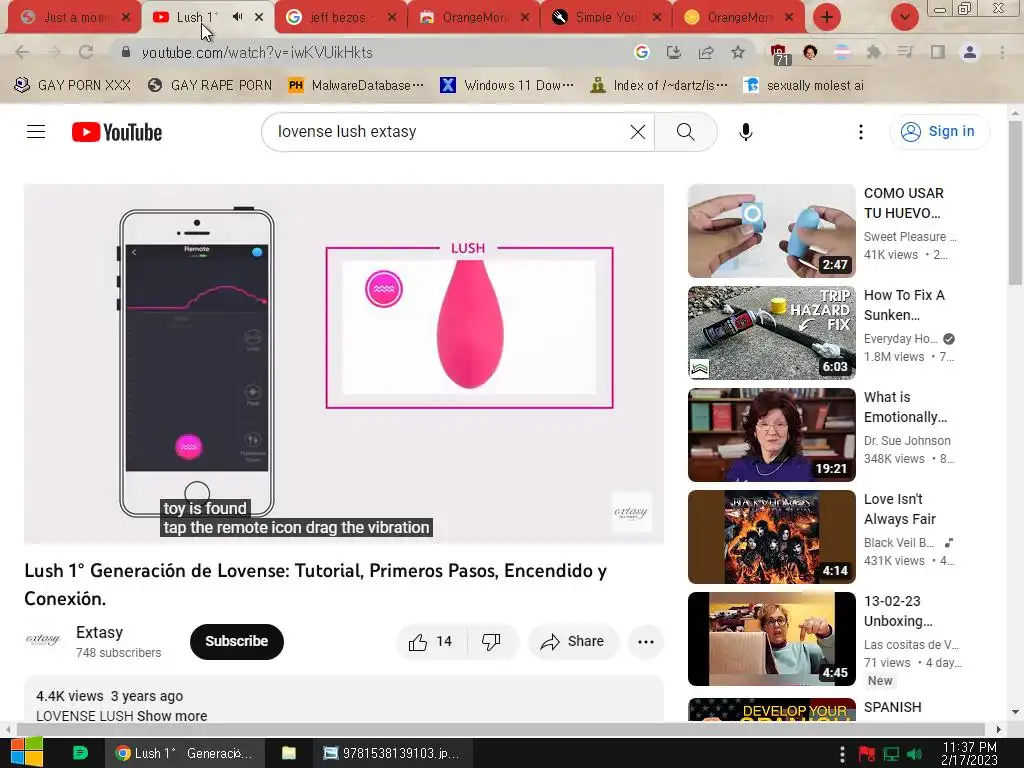Open the Extasy channel avatar

(x=43, y=639)
